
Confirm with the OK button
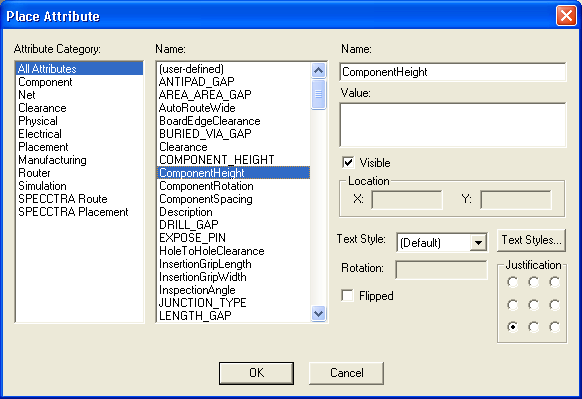pyautogui.click(x=256, y=373)
